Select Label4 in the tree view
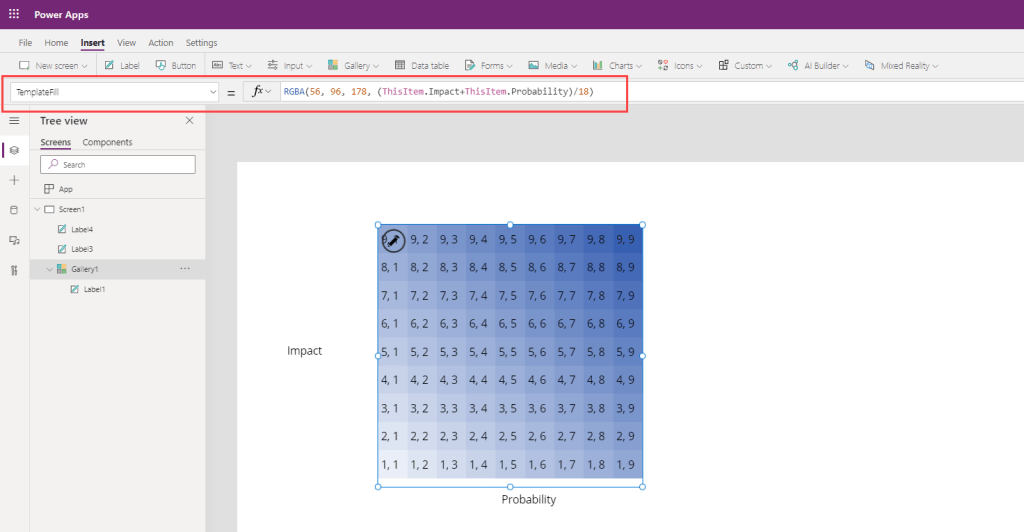Image resolution: width=1024 pixels, height=532 pixels. tap(81, 229)
